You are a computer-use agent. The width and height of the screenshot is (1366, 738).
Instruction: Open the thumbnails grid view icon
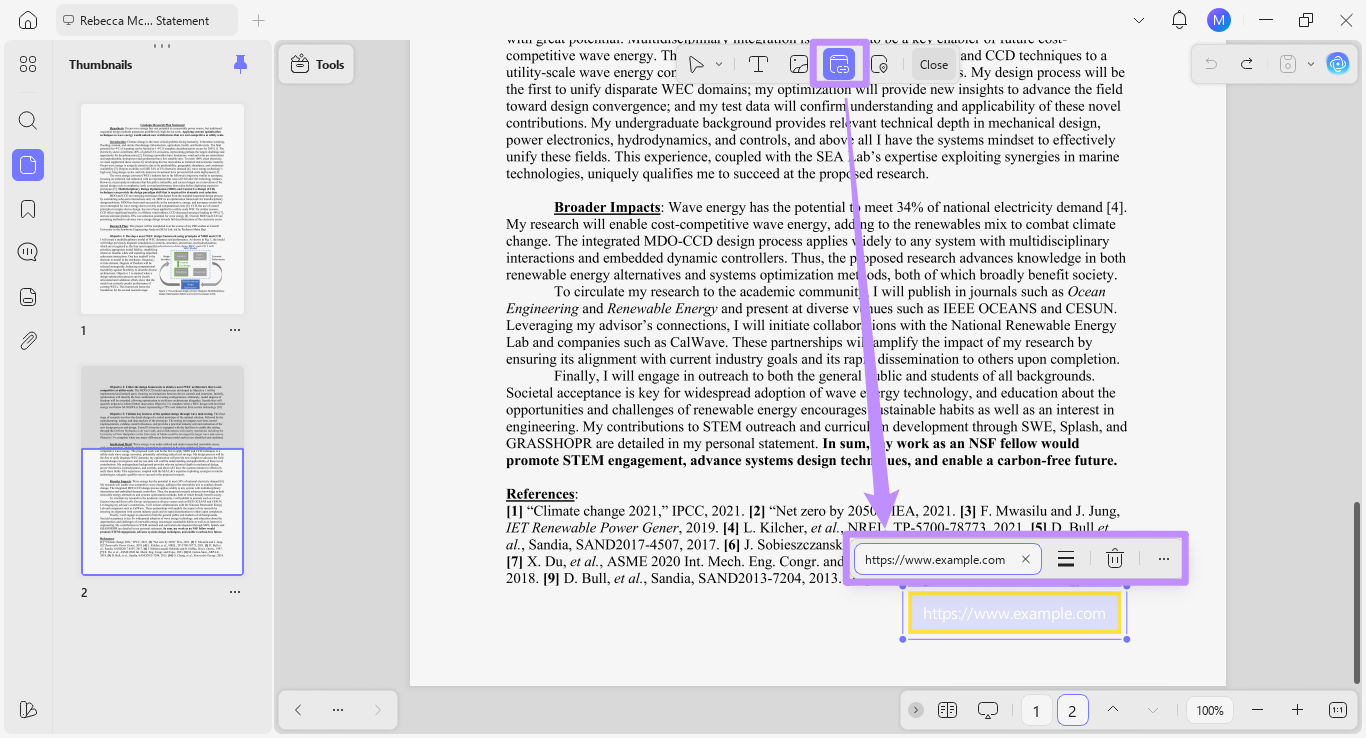click(x=28, y=64)
